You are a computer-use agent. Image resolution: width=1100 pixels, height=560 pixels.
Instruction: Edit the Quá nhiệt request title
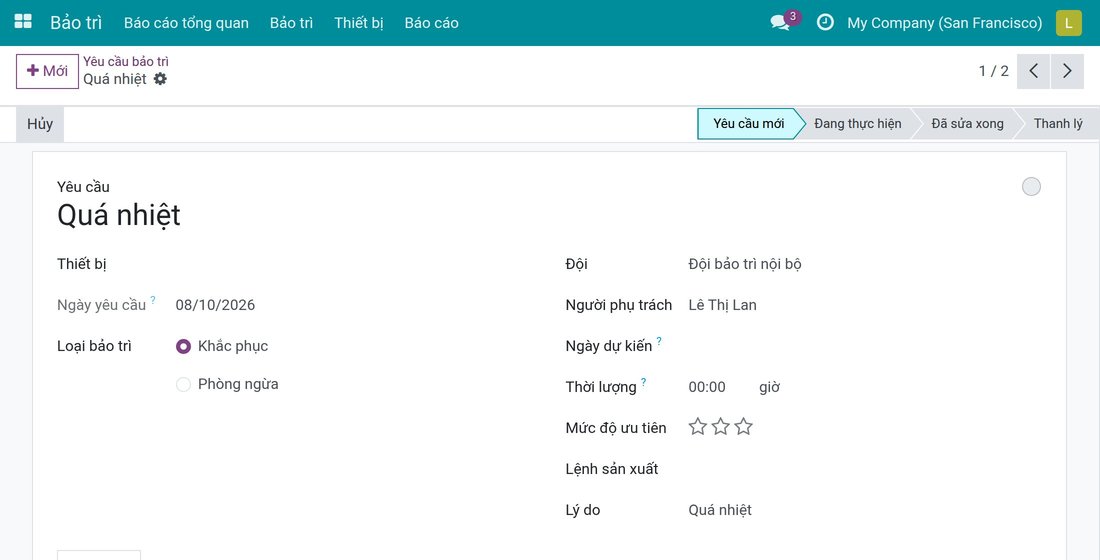click(119, 215)
